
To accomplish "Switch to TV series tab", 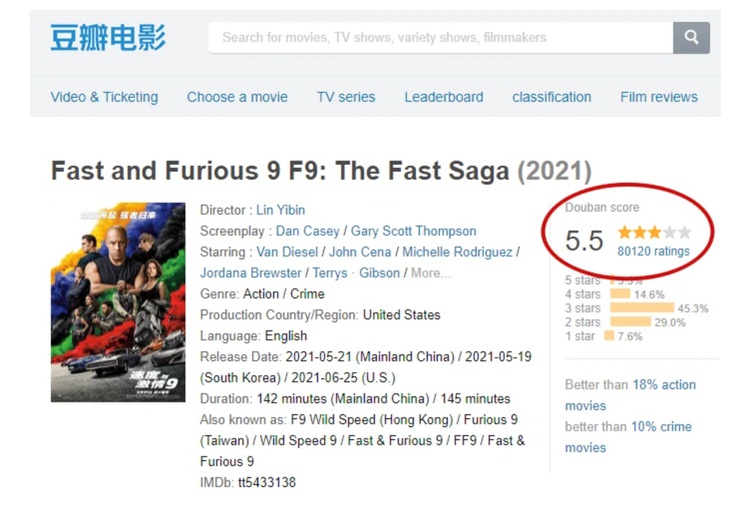I will pos(346,97).
